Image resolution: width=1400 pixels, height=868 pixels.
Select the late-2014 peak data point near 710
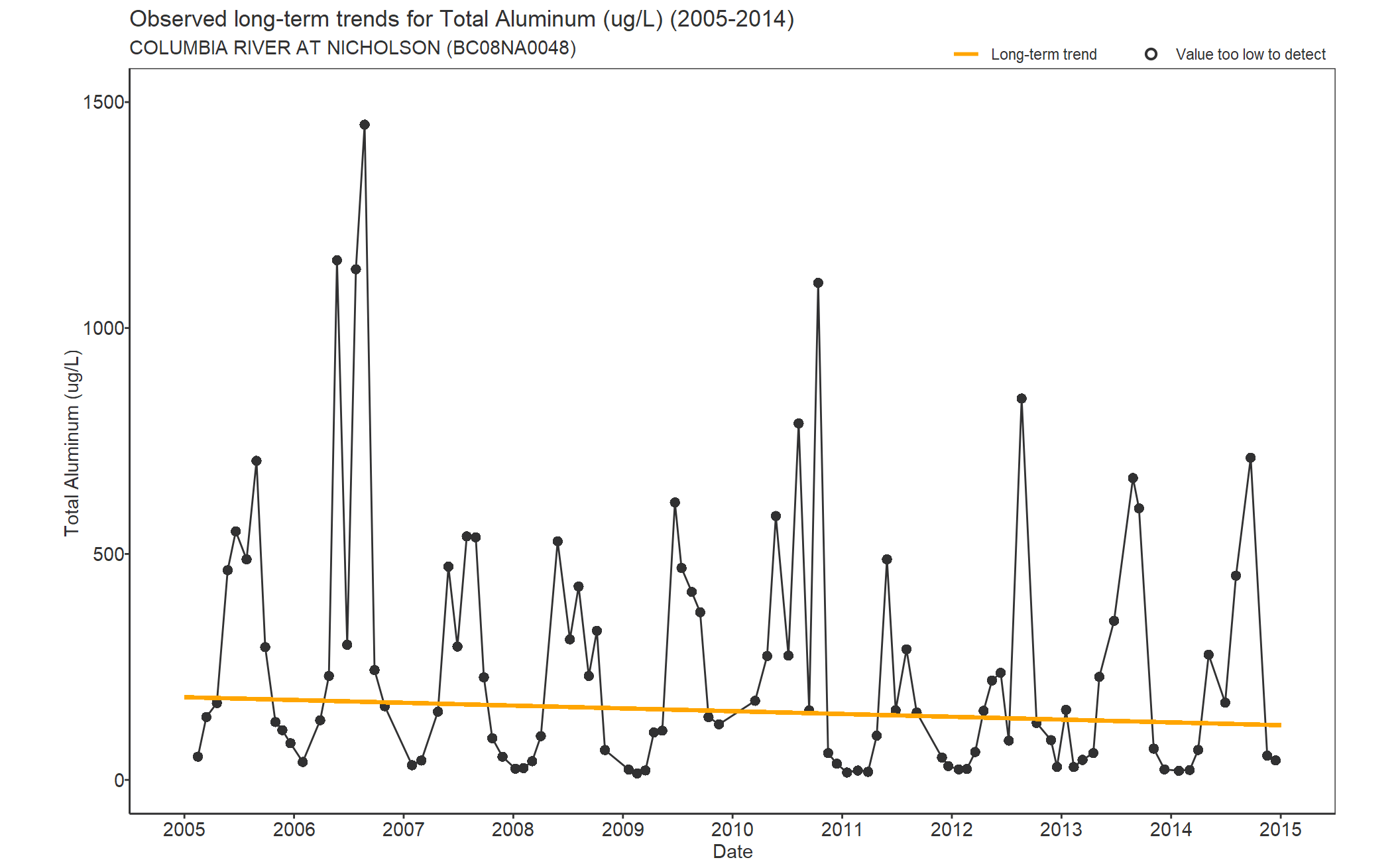1250,458
